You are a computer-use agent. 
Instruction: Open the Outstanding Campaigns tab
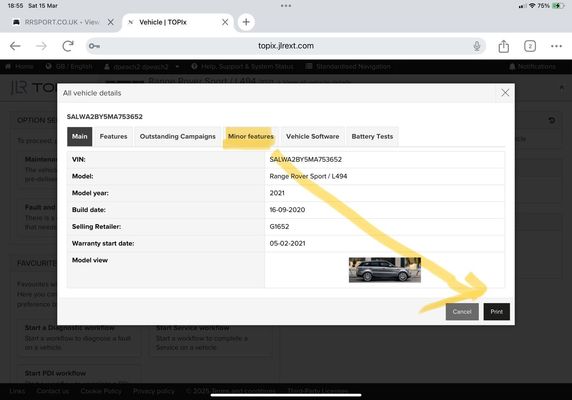click(x=178, y=136)
